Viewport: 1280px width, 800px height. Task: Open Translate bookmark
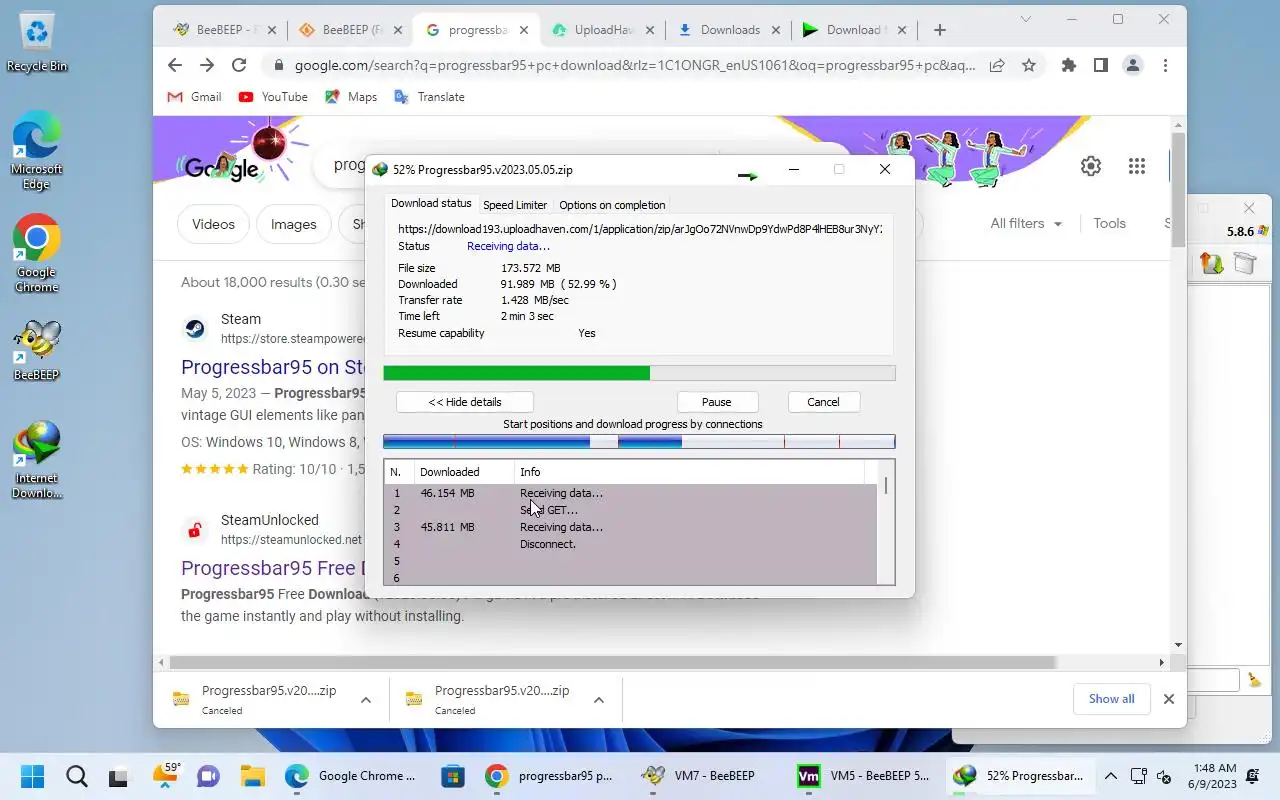[430, 97]
